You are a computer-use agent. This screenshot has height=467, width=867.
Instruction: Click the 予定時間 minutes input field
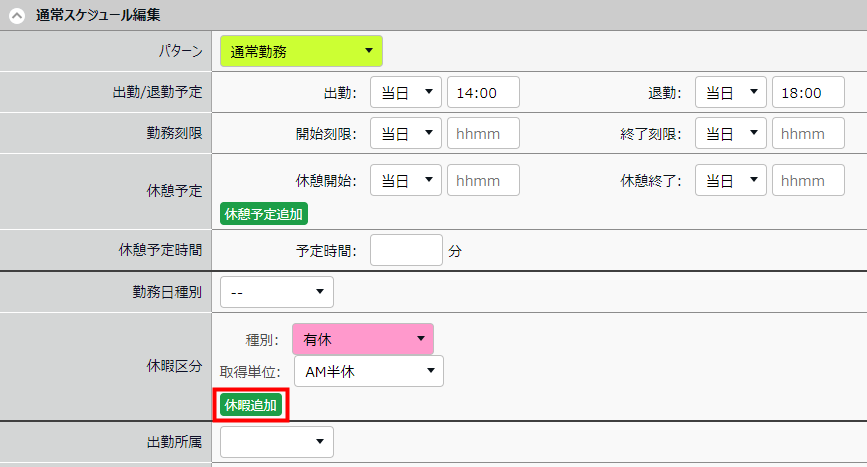pos(405,250)
